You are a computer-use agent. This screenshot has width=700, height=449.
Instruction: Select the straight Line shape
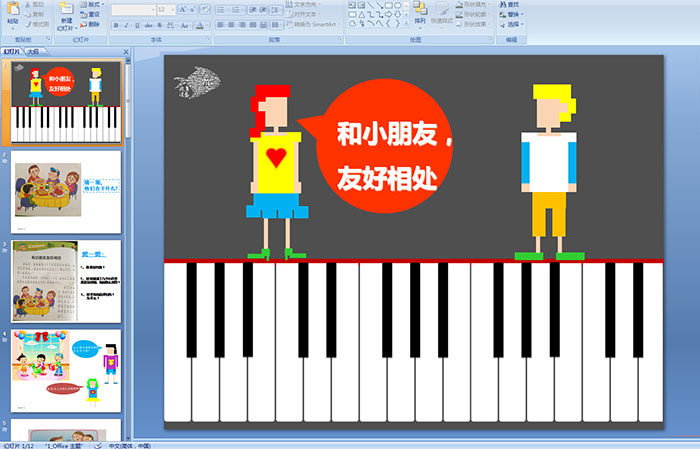(x=370, y=5)
